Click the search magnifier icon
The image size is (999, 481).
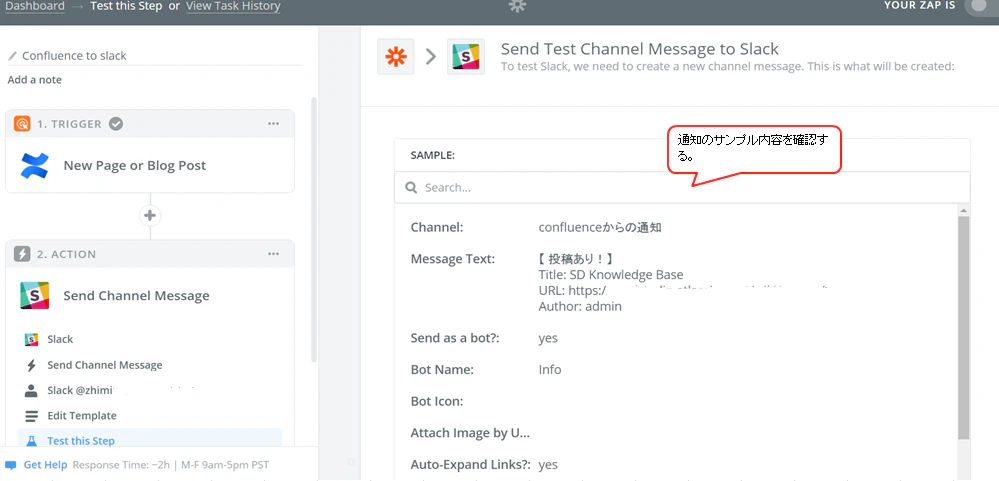[412, 188]
